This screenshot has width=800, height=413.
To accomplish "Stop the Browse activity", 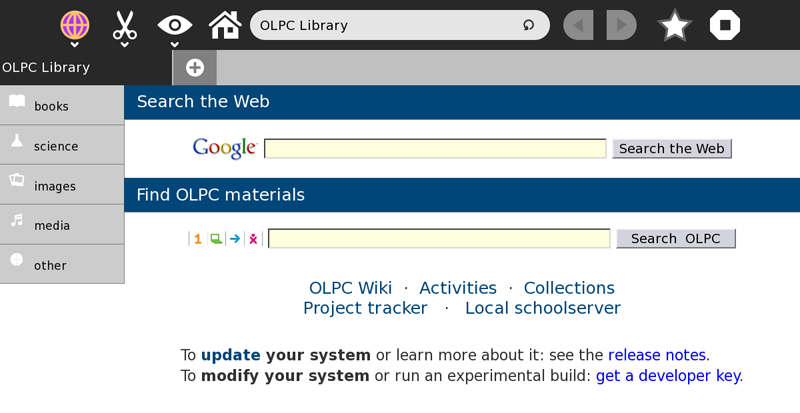I will [x=725, y=25].
